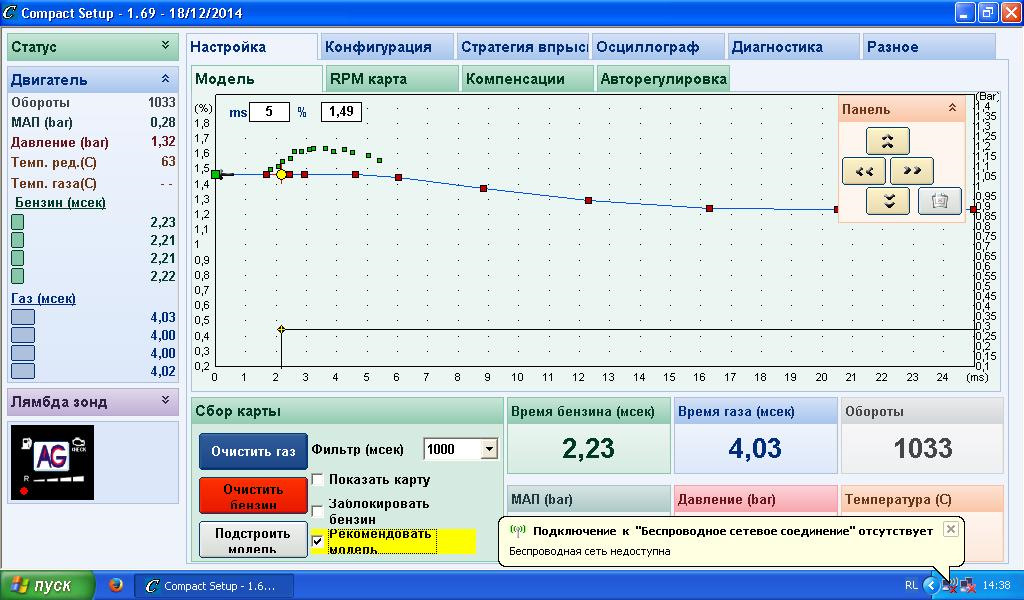Click the double left-arrow button in Панель
Viewport: 1024px width, 600px height.
[864, 171]
